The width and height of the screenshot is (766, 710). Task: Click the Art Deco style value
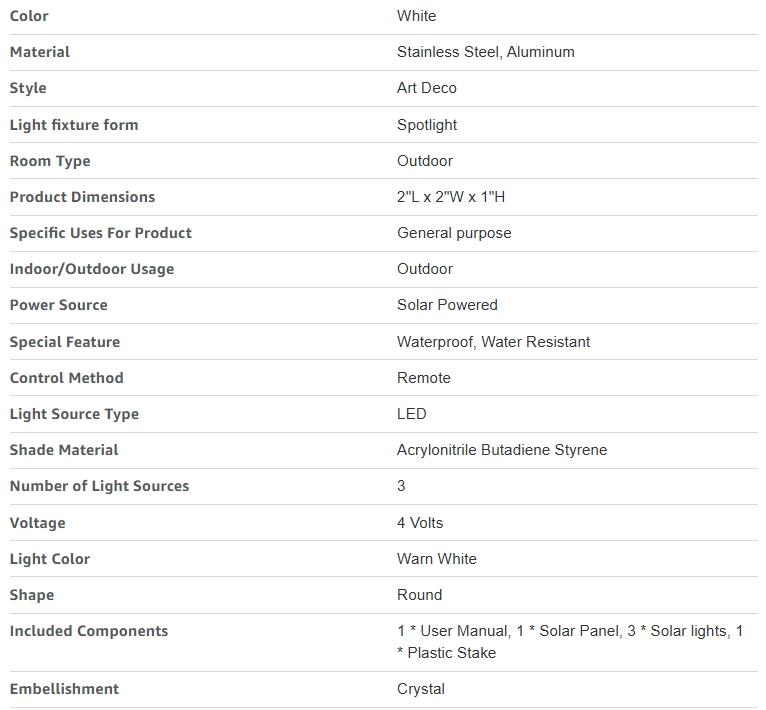point(426,88)
